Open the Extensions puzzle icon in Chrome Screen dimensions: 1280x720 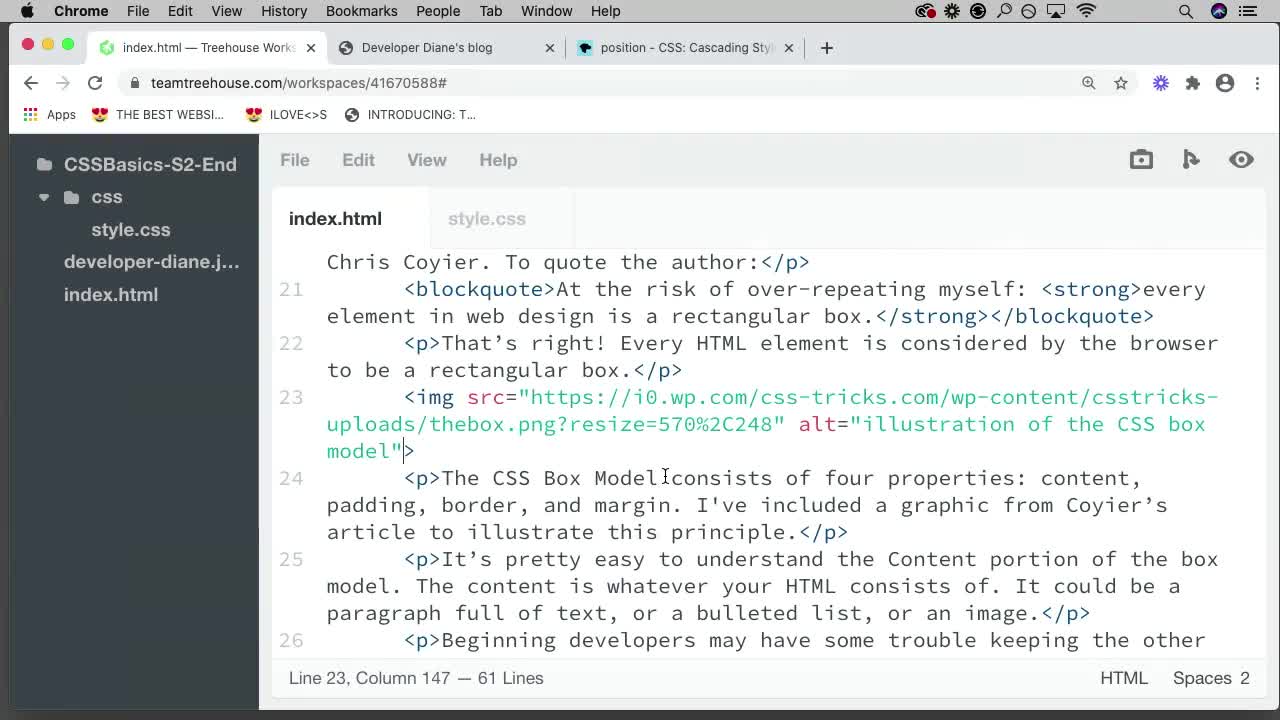click(x=1193, y=83)
